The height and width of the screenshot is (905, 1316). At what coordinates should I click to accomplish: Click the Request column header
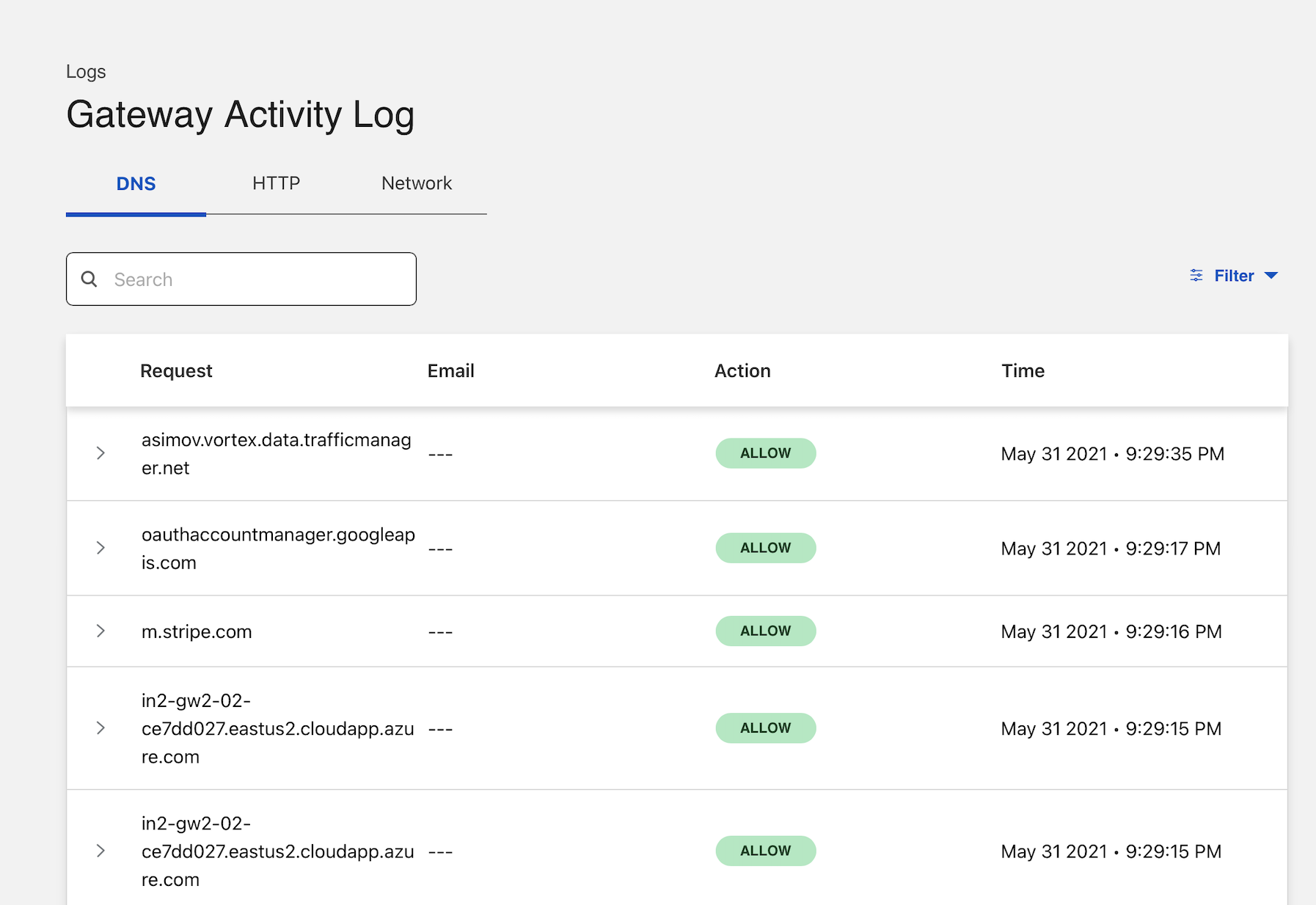point(176,371)
